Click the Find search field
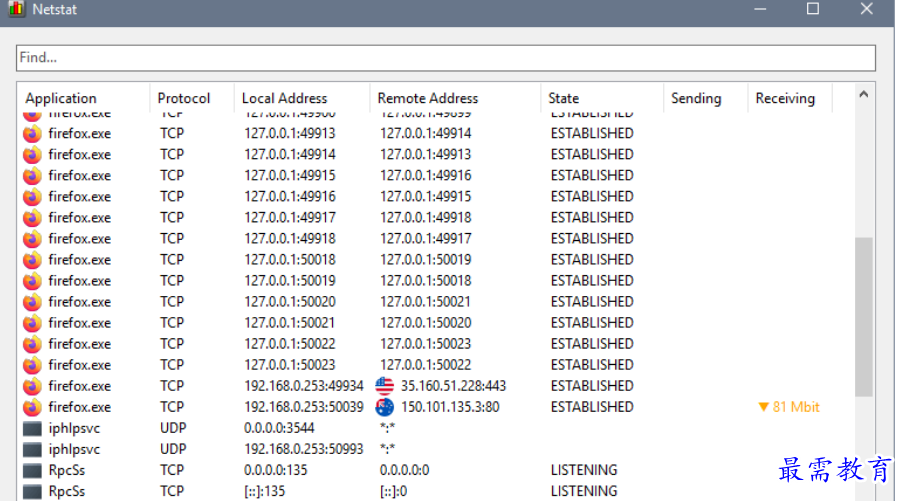 click(445, 58)
